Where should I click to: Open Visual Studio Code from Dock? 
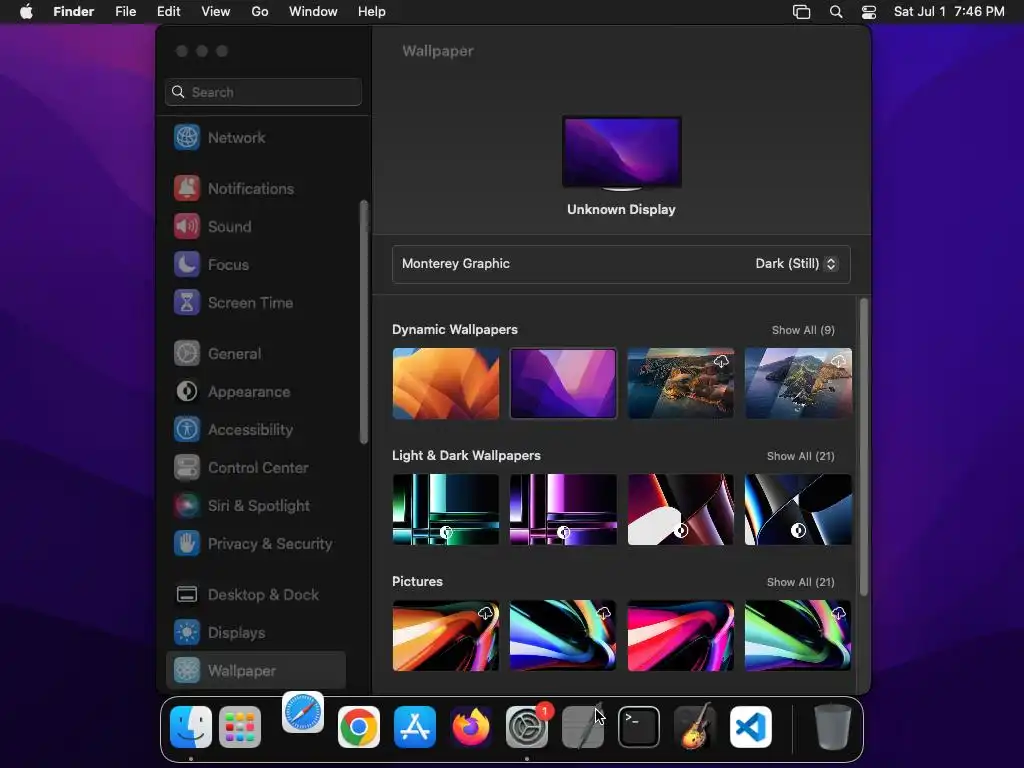click(x=751, y=727)
